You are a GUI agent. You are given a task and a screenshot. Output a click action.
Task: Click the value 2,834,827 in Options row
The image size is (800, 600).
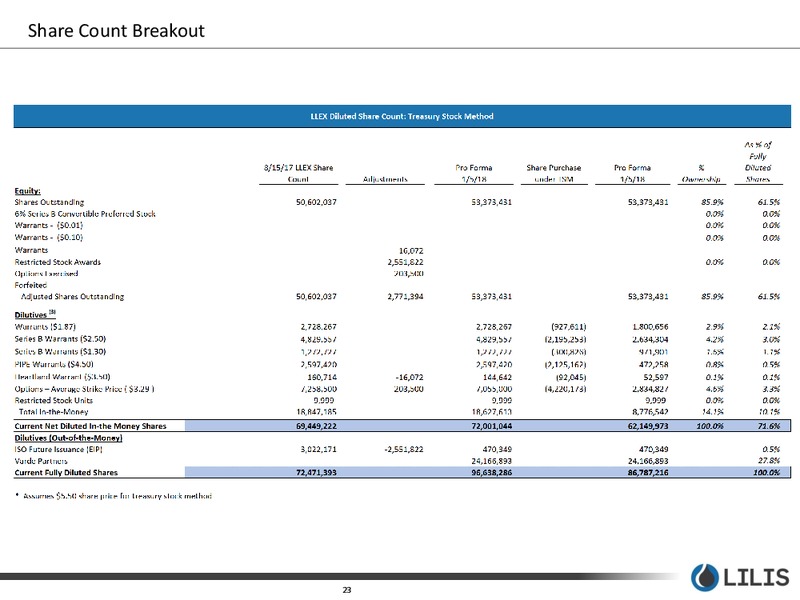[650, 389]
